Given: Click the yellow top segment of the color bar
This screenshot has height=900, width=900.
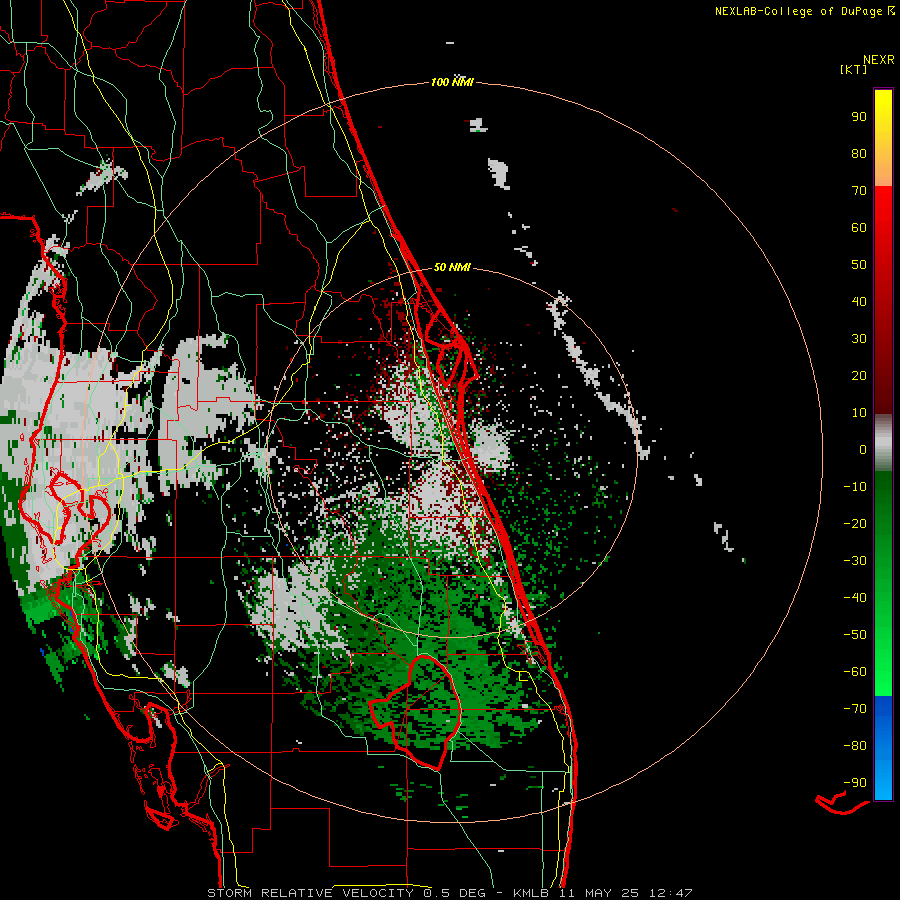Looking at the screenshot, I should coord(883,138).
